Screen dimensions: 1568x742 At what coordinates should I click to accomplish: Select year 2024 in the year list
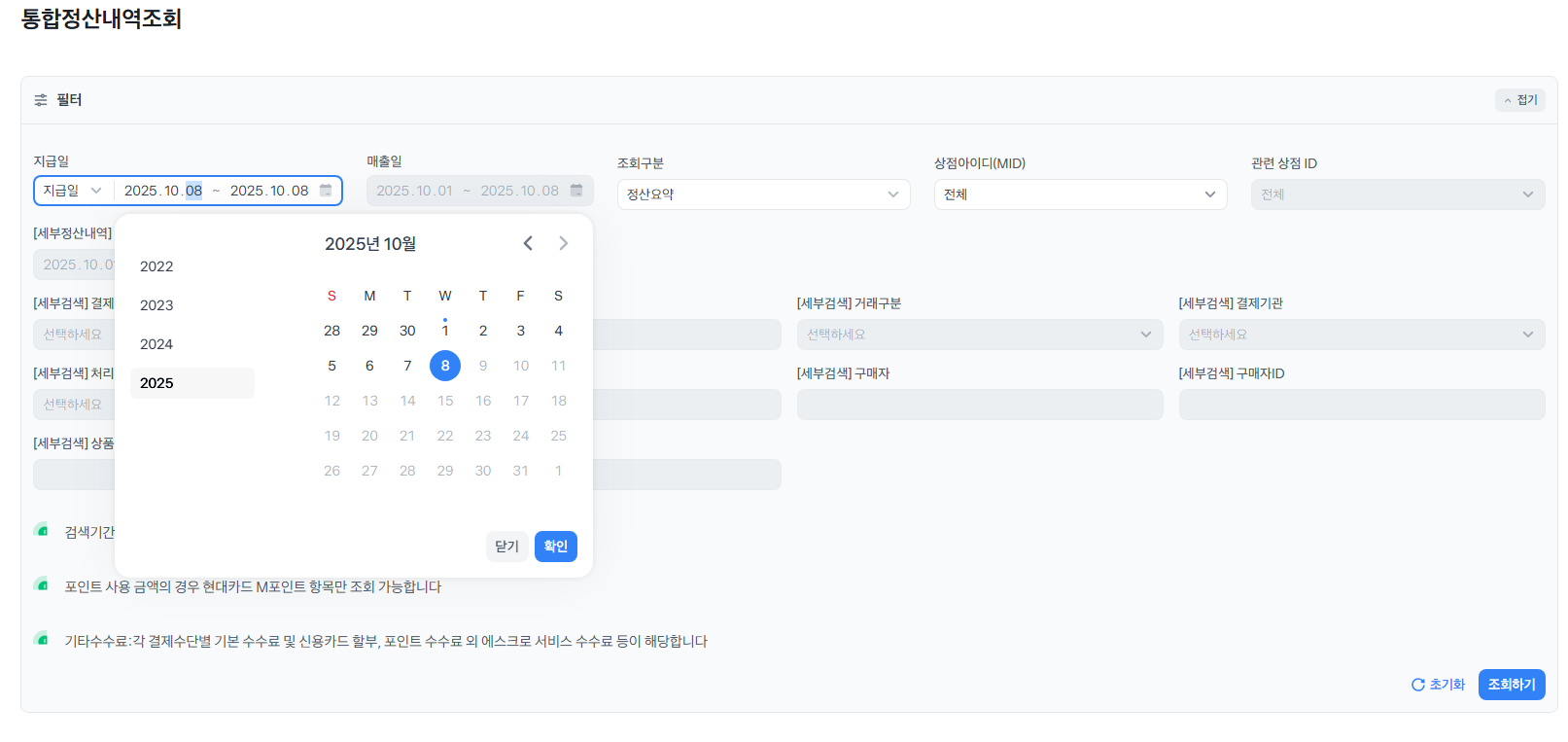coord(192,344)
